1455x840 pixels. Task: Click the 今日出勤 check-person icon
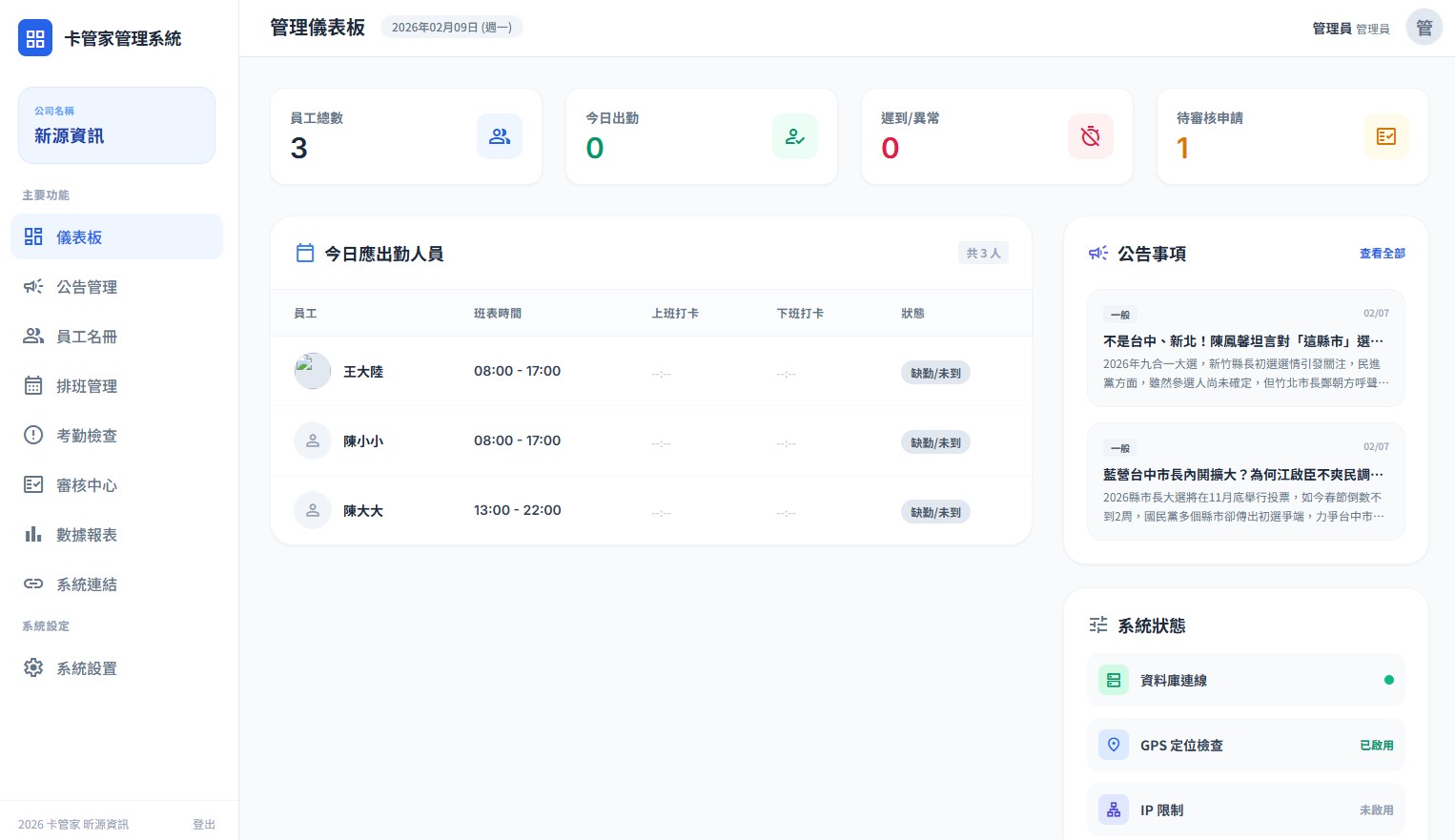(x=795, y=136)
